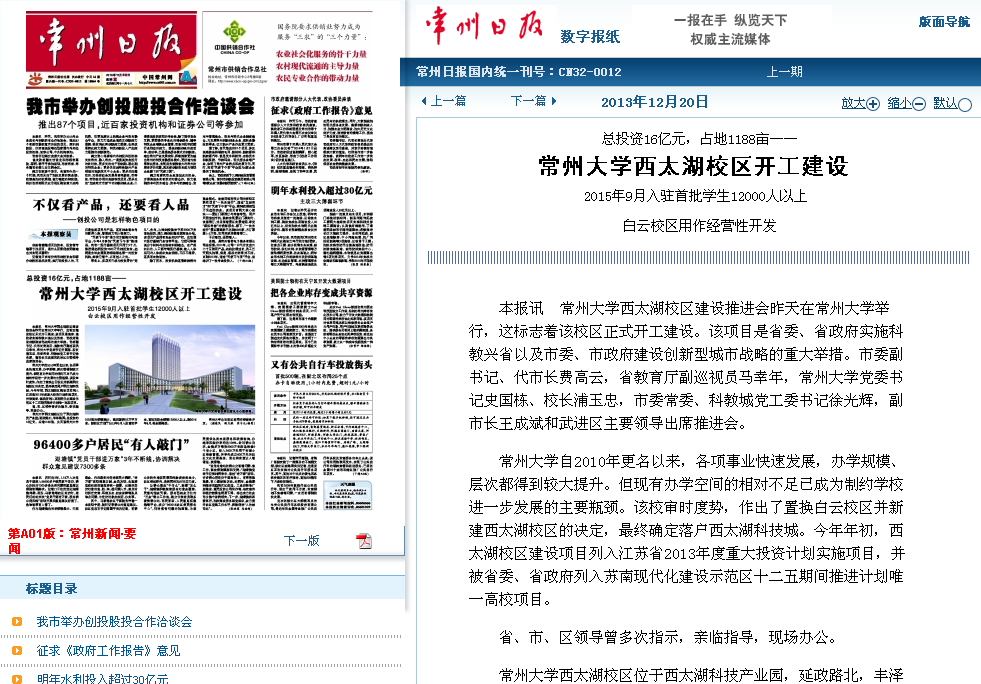Click the 标题目录 heading
The width and height of the screenshot is (981, 684).
[51, 588]
